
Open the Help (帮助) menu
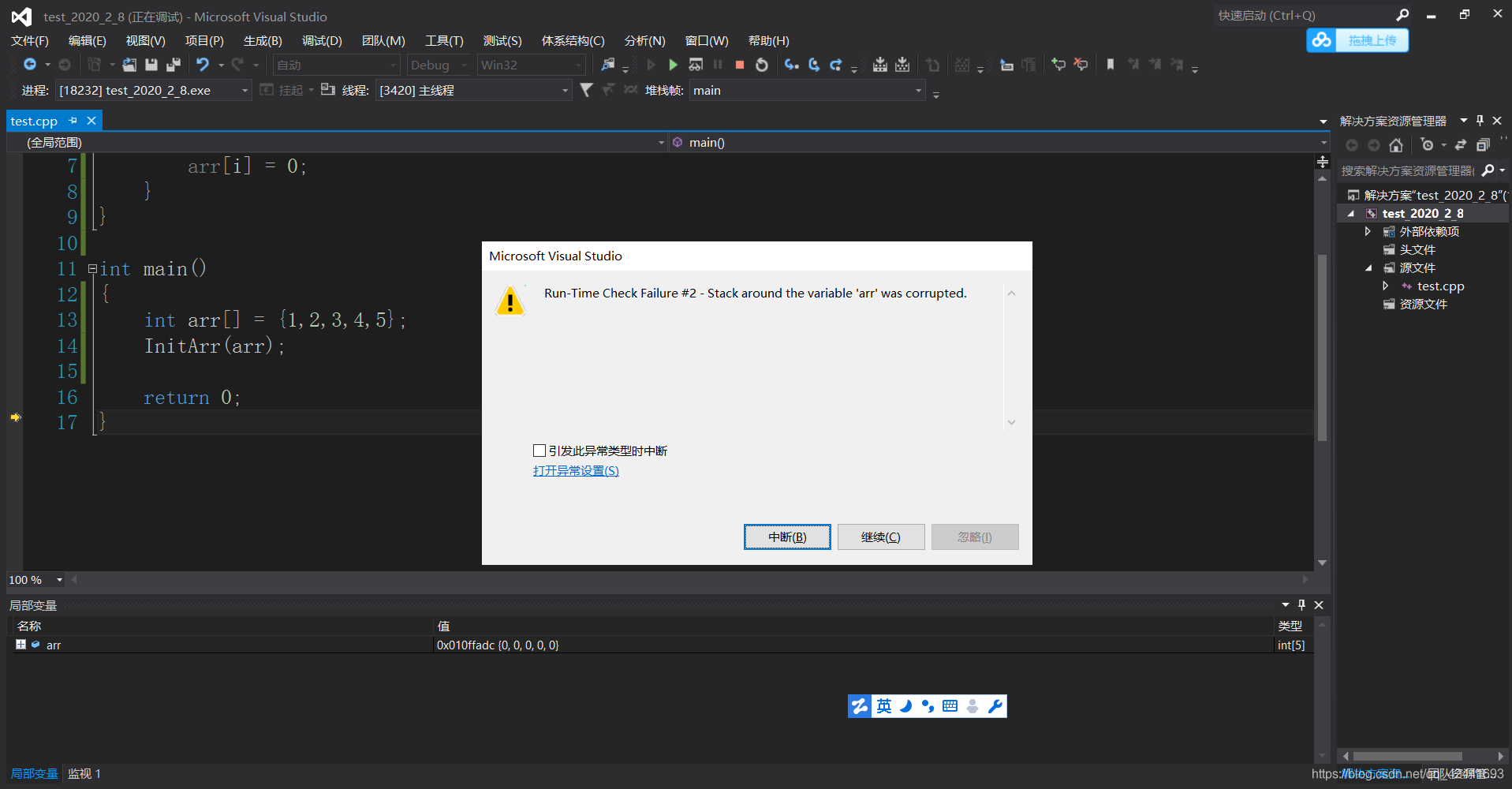768,40
